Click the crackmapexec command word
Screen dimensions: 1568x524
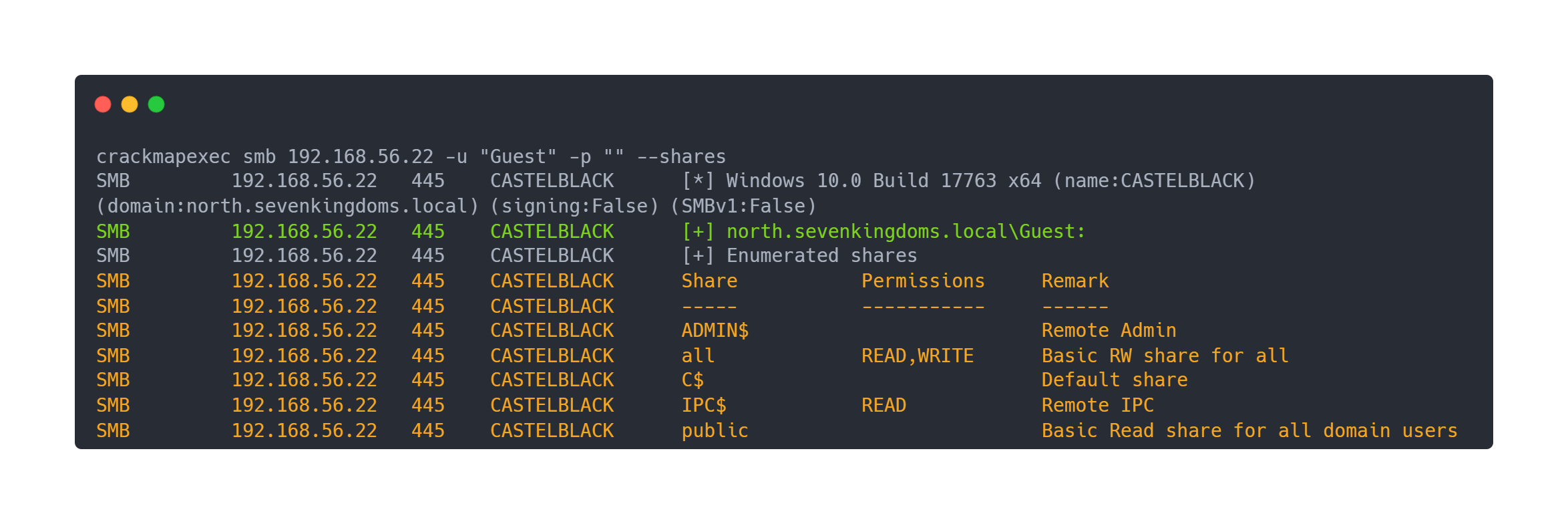click(x=164, y=156)
